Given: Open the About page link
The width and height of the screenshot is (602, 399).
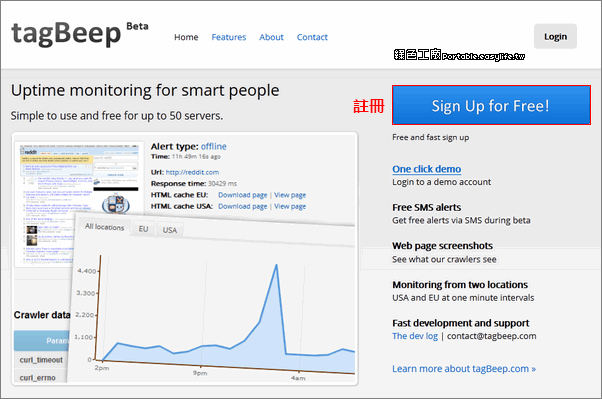Looking at the screenshot, I should 271,37.
